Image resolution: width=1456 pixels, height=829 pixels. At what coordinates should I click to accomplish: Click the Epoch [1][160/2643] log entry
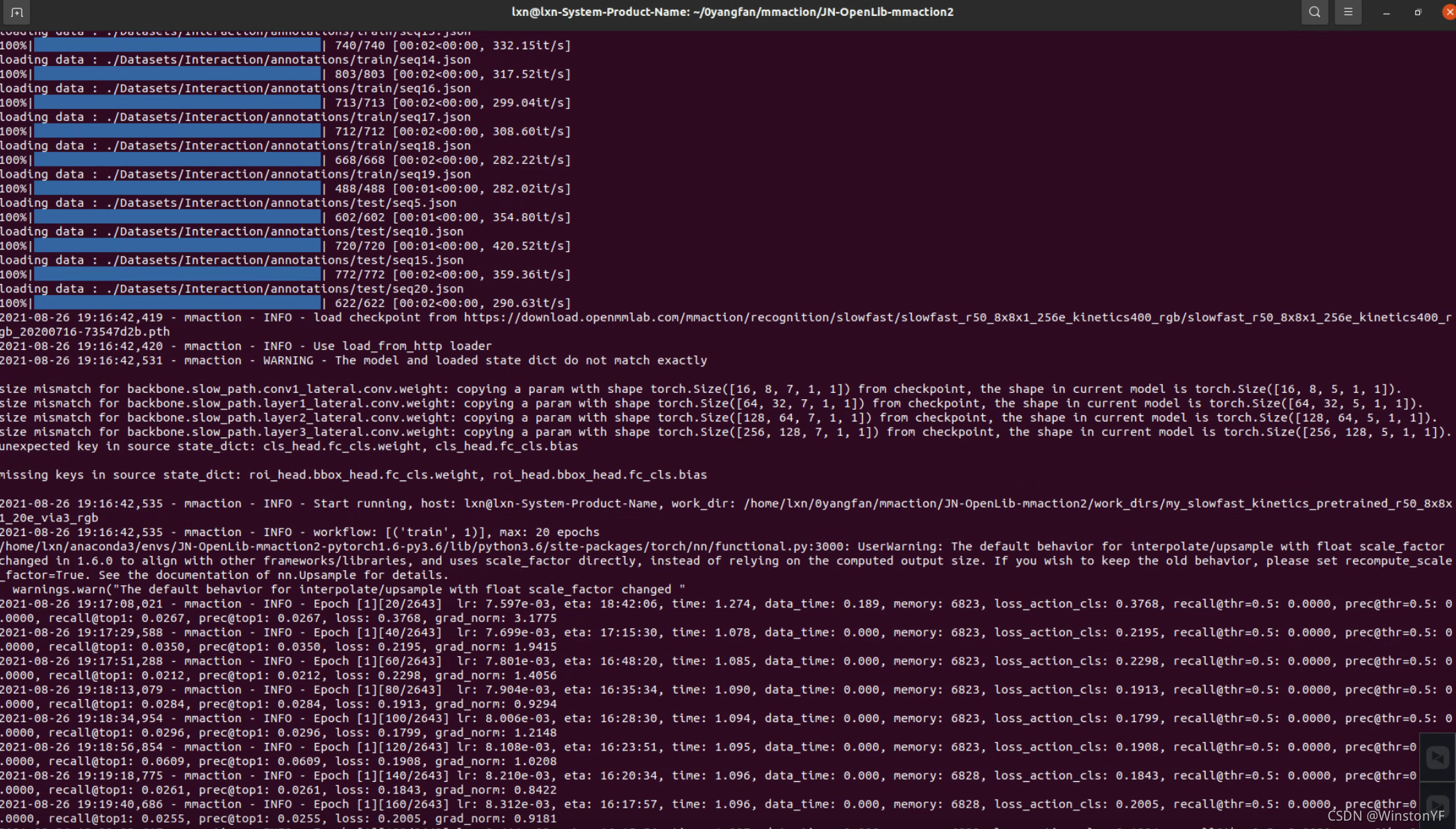(x=709, y=805)
